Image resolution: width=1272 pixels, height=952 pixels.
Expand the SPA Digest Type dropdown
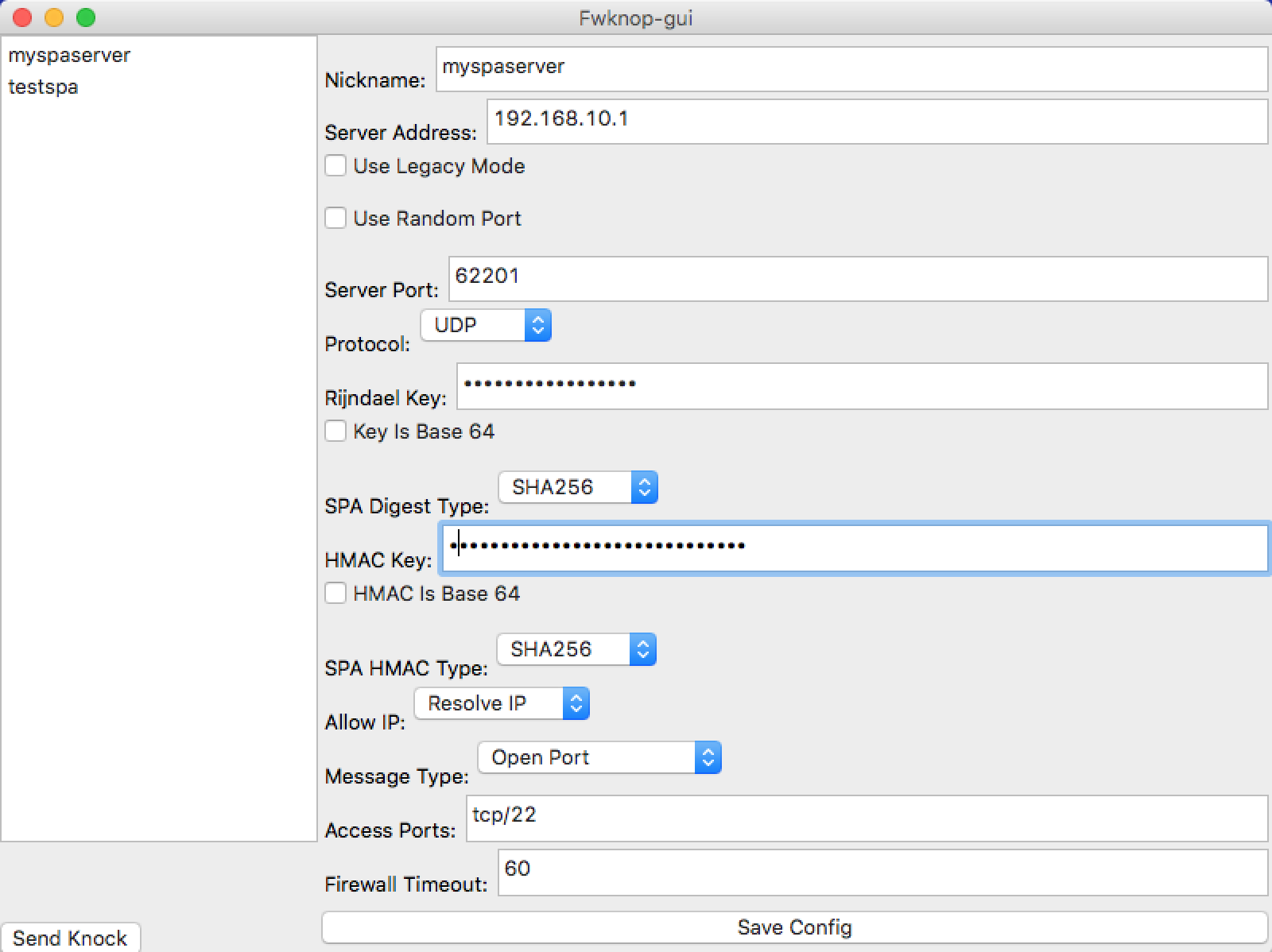pos(577,487)
